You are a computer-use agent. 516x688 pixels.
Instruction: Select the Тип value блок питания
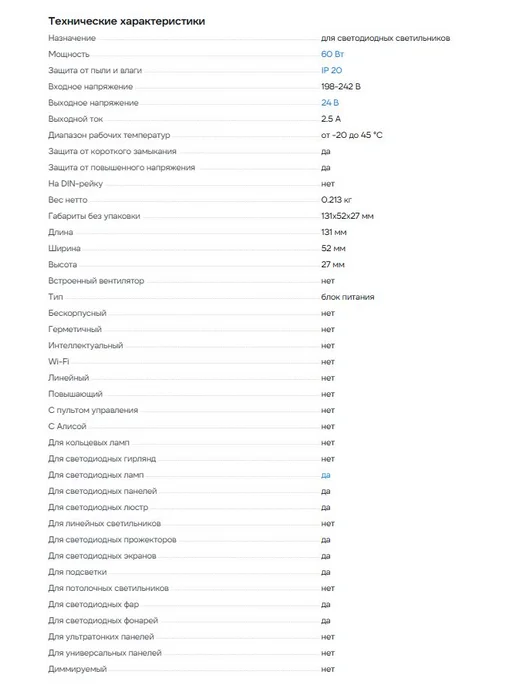(348, 297)
